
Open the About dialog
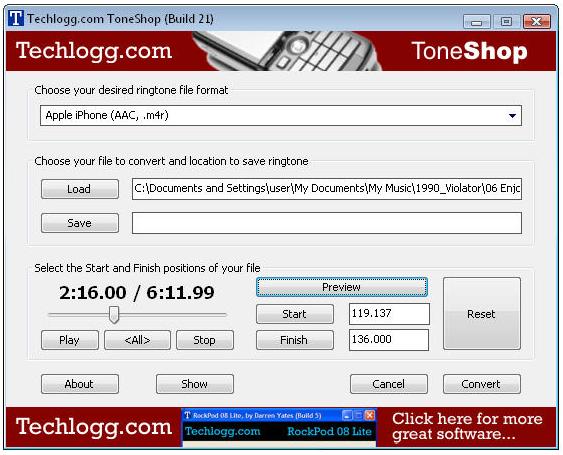coord(80,384)
